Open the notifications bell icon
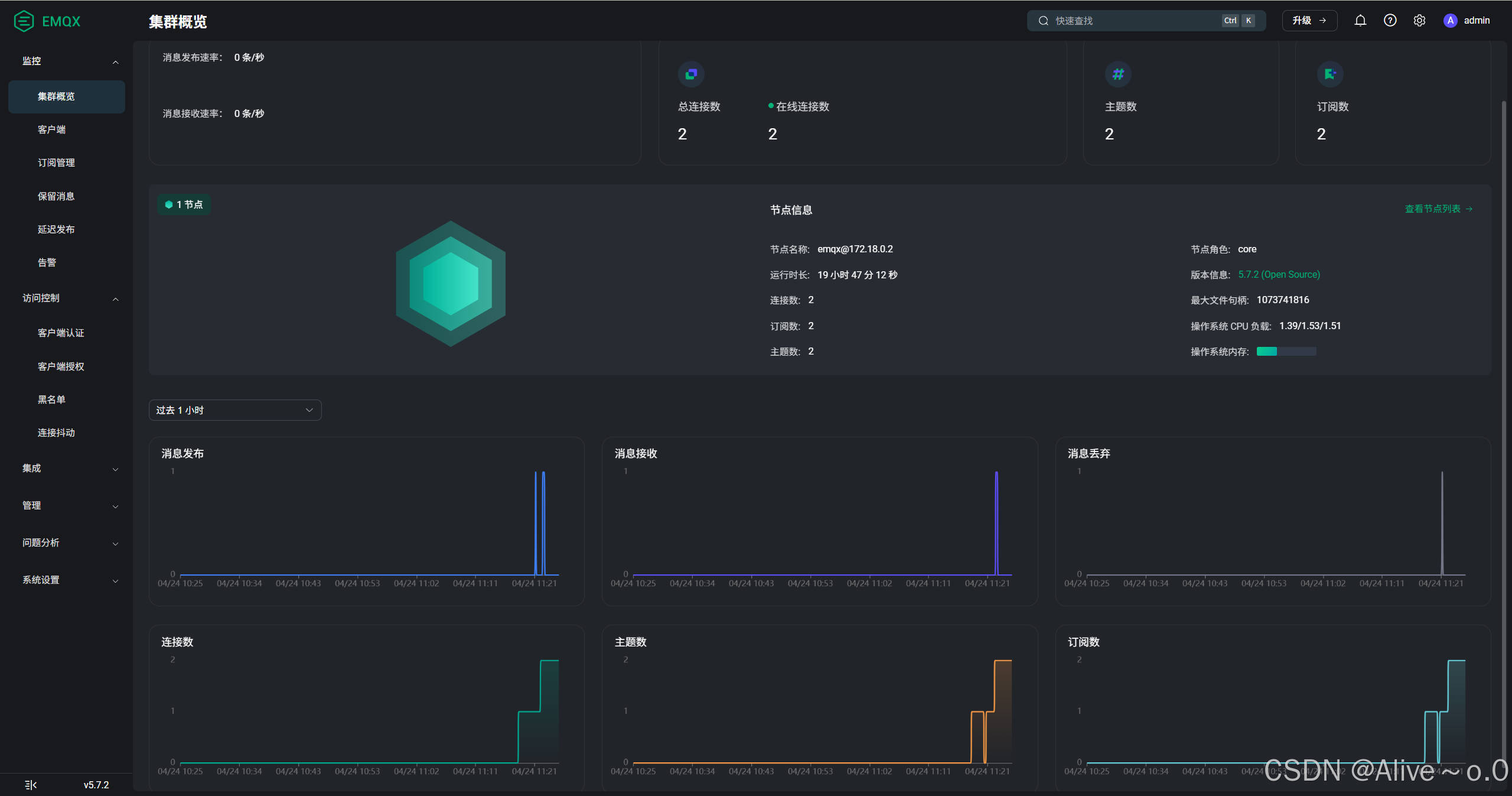Viewport: 1512px width, 796px height. tap(1360, 21)
